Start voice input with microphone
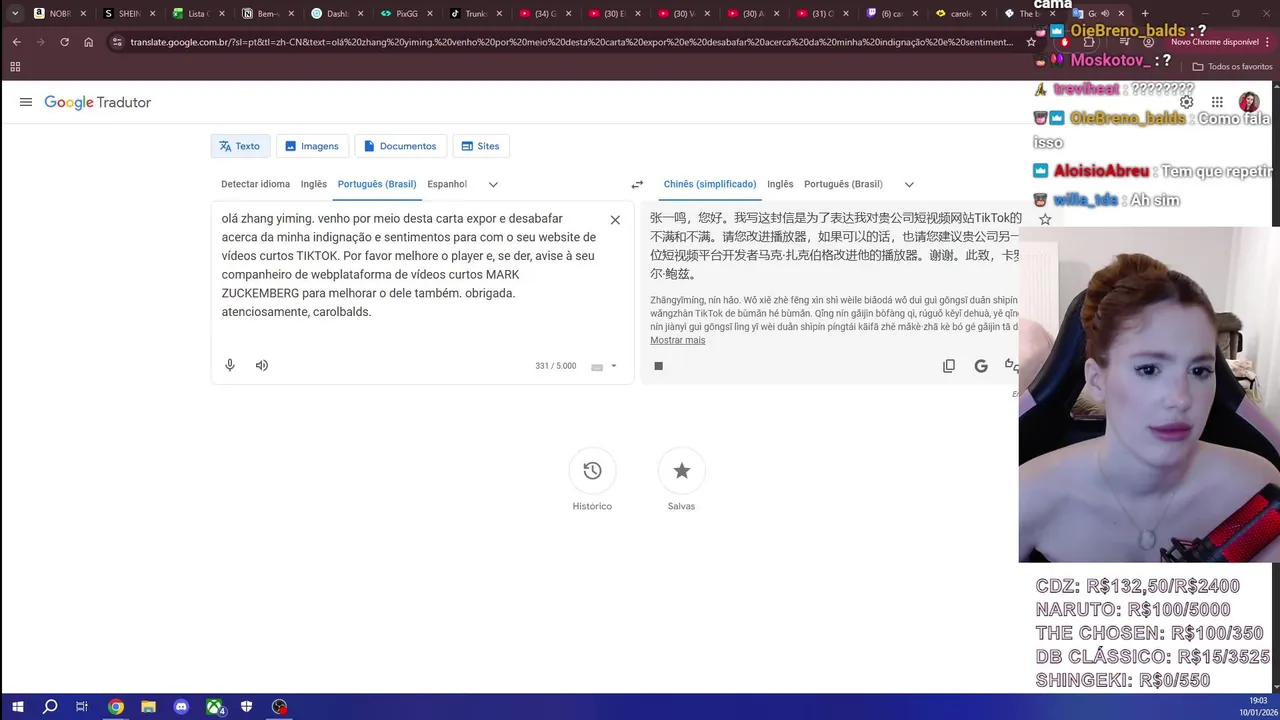Image resolution: width=1280 pixels, height=720 pixels. point(230,365)
